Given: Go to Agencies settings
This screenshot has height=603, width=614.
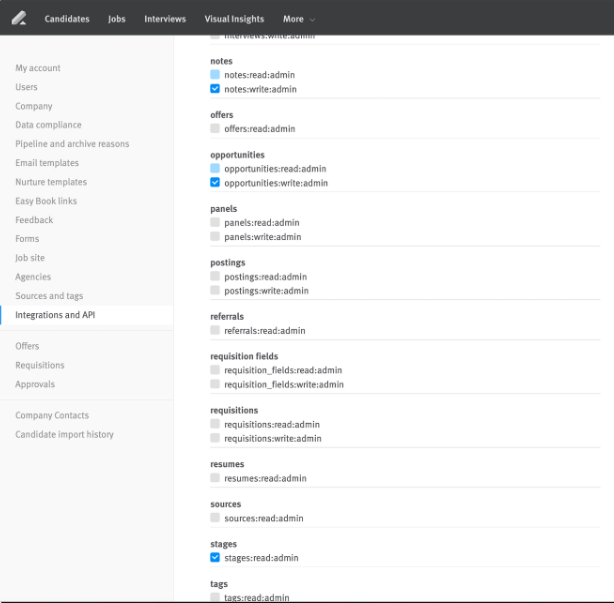Looking at the screenshot, I should tap(33, 277).
